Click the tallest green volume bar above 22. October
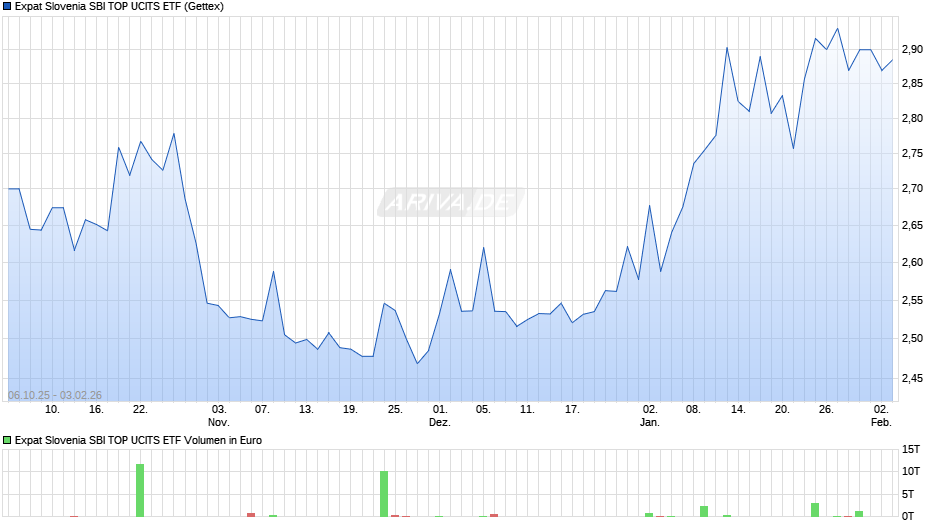 coord(140,490)
